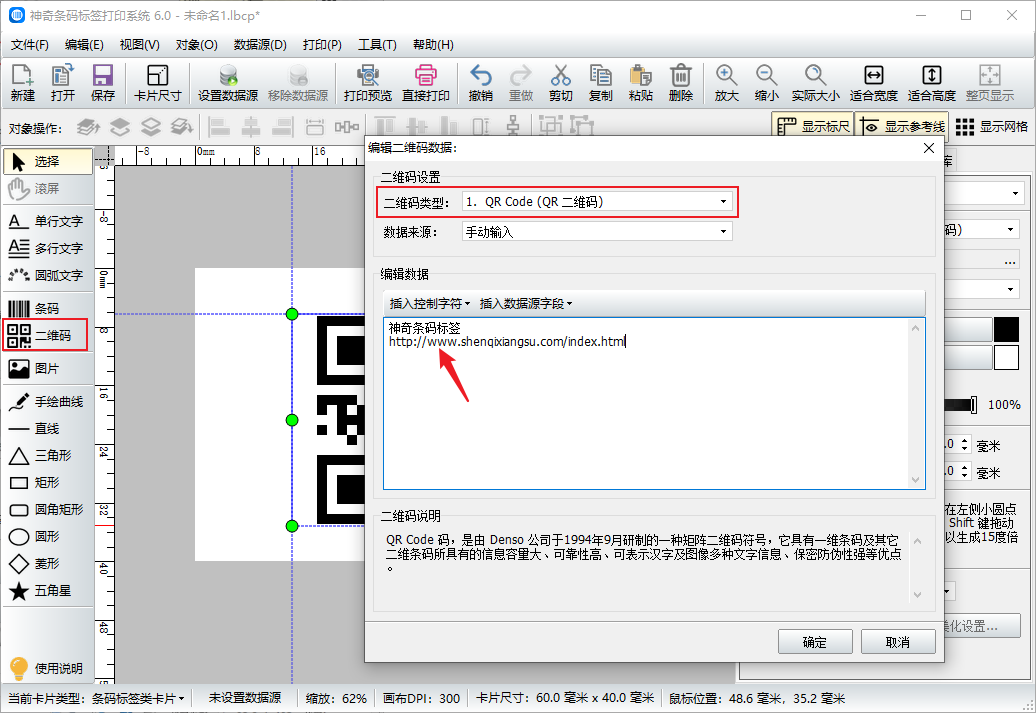Click the 适合宽度 fit width icon
This screenshot has height=713, width=1036.
873,83
